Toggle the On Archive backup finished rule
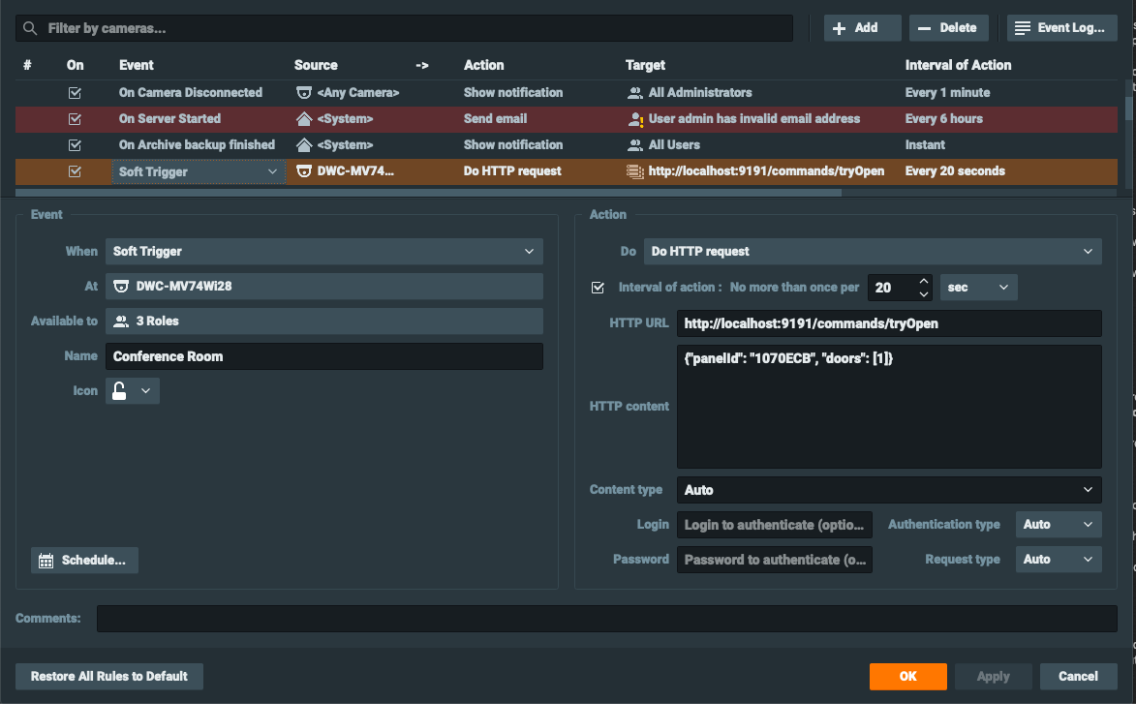The width and height of the screenshot is (1136, 704). click(x=75, y=145)
